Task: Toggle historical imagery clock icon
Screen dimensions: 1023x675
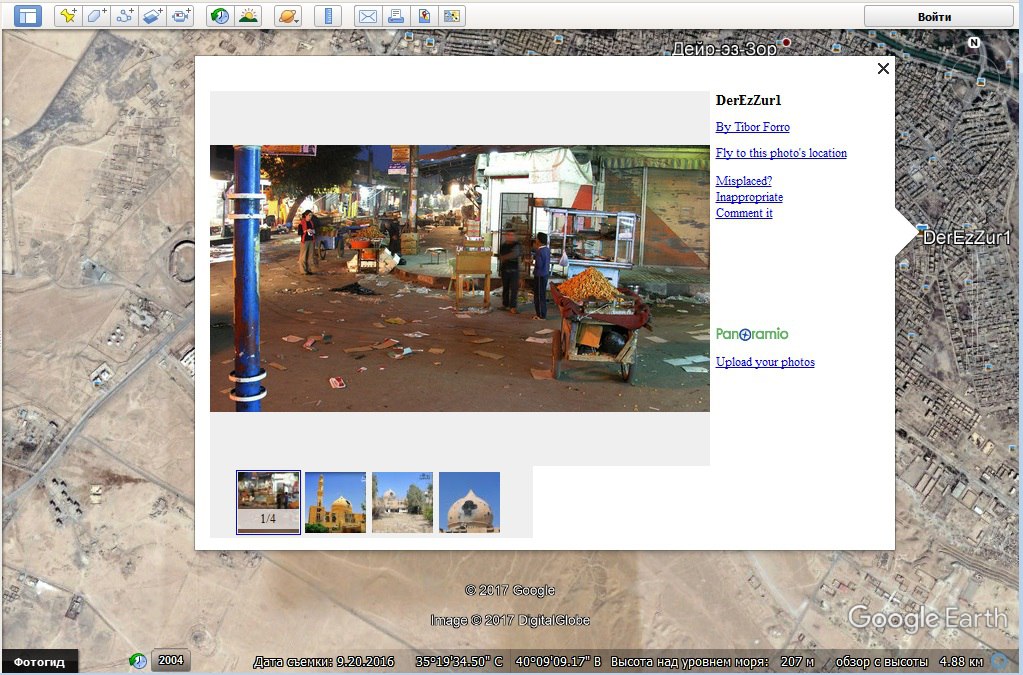Action: click(221, 16)
